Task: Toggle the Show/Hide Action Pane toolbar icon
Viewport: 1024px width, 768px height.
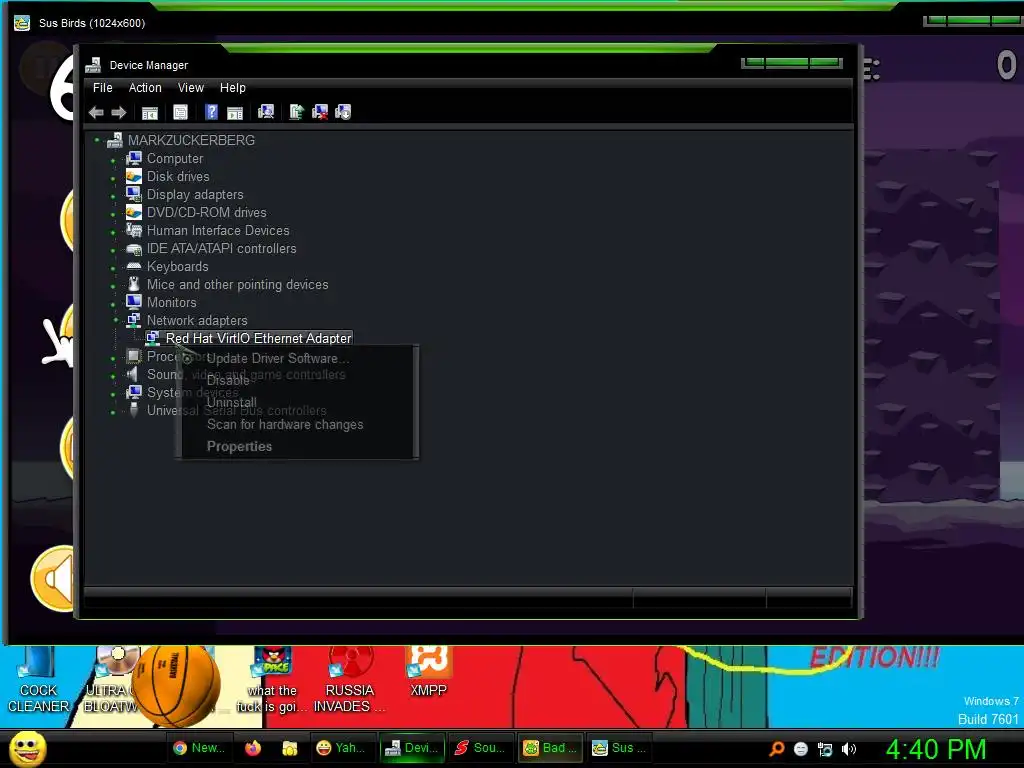Action: 235,112
